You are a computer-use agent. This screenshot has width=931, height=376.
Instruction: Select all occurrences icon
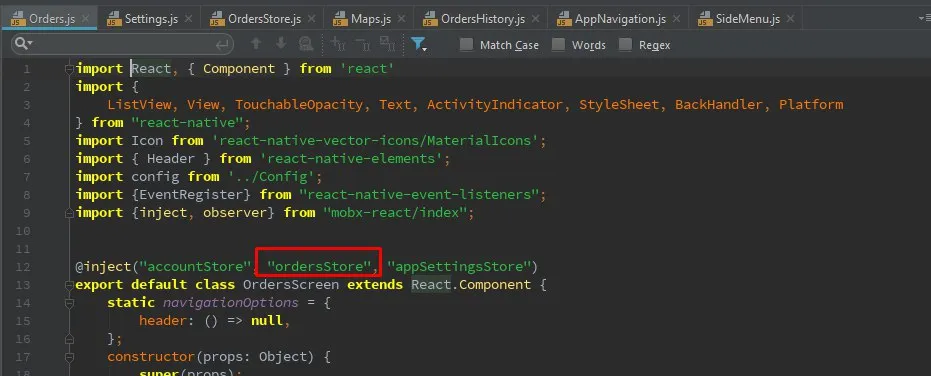387,44
